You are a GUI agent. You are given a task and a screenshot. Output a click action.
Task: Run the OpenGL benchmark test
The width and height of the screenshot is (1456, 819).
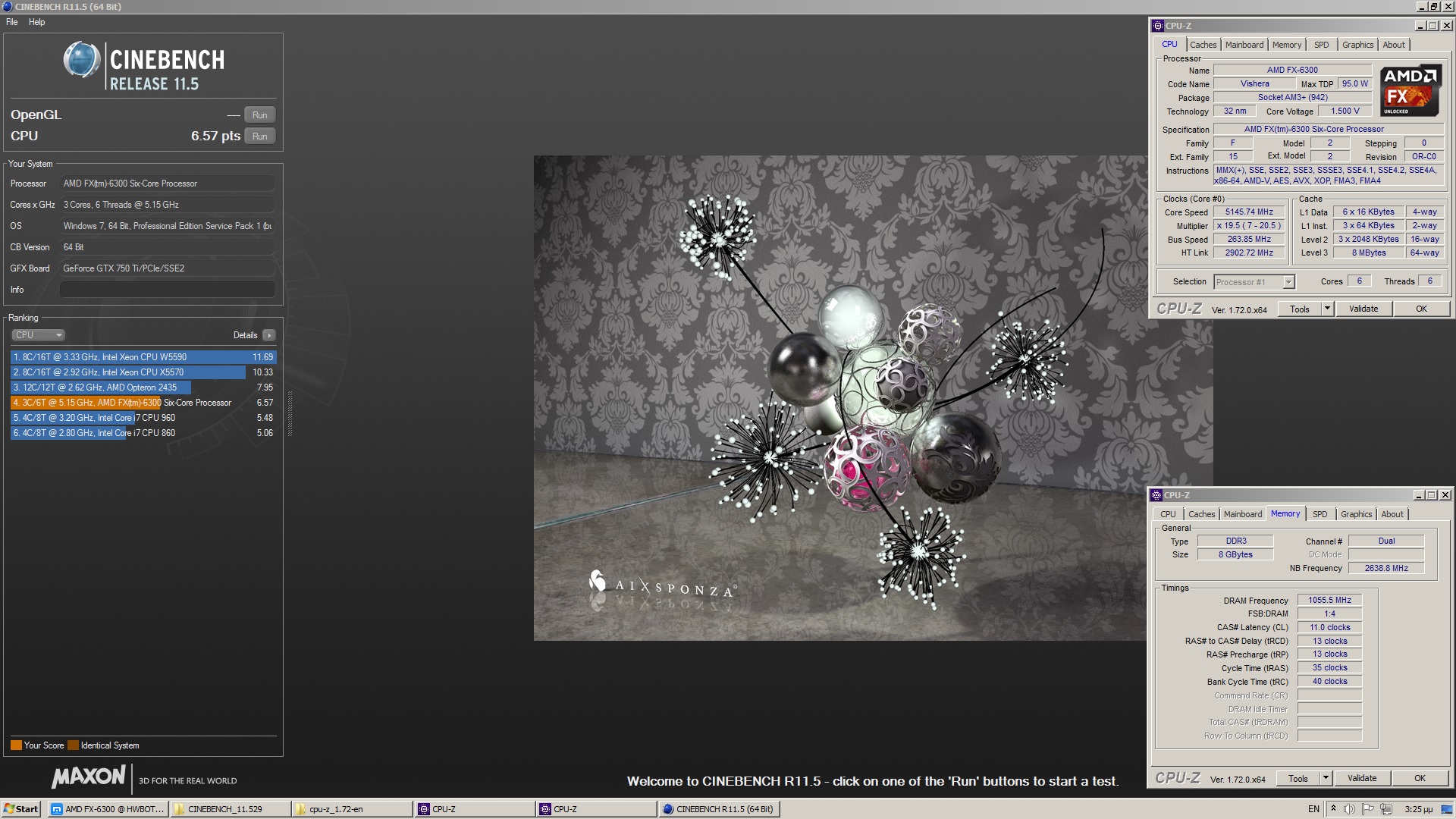tap(259, 115)
